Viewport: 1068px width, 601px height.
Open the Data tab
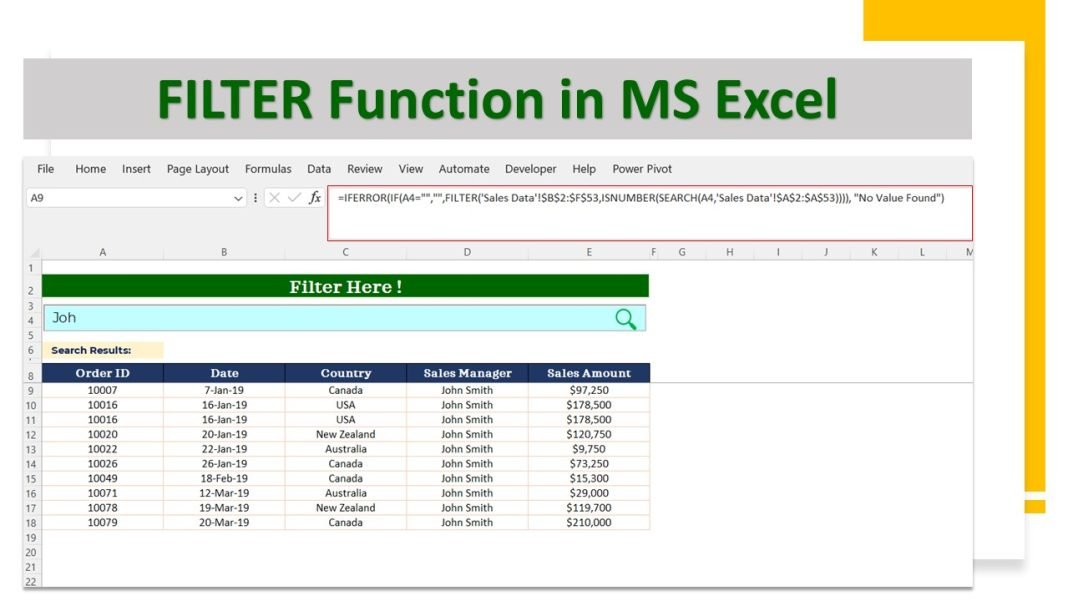coord(319,169)
